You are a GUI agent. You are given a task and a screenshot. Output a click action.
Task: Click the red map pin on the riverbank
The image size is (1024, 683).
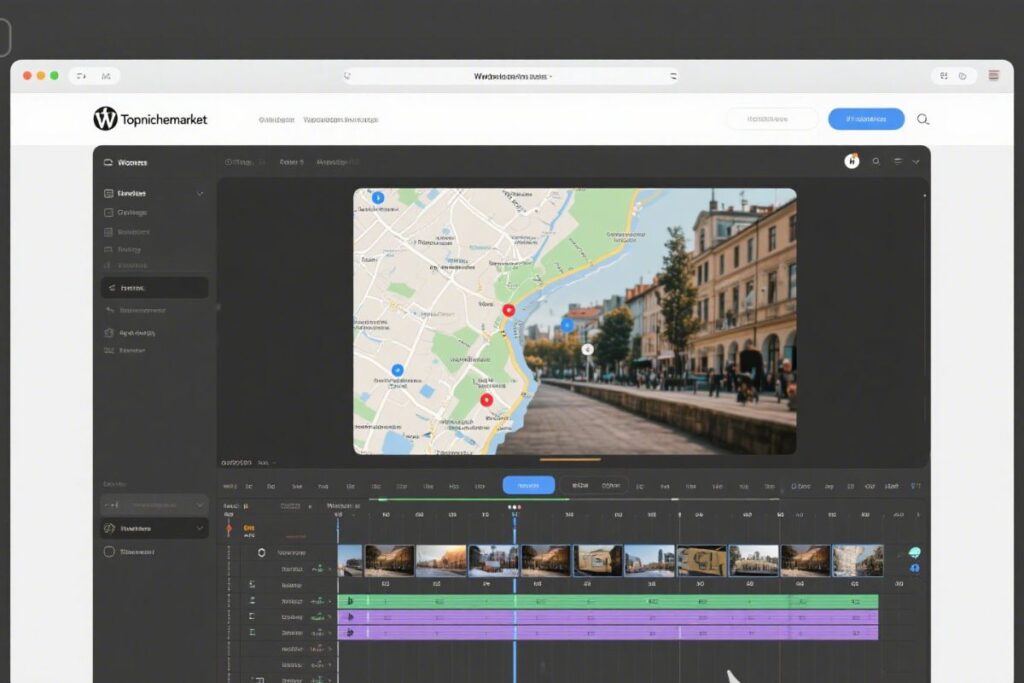pyautogui.click(x=508, y=310)
